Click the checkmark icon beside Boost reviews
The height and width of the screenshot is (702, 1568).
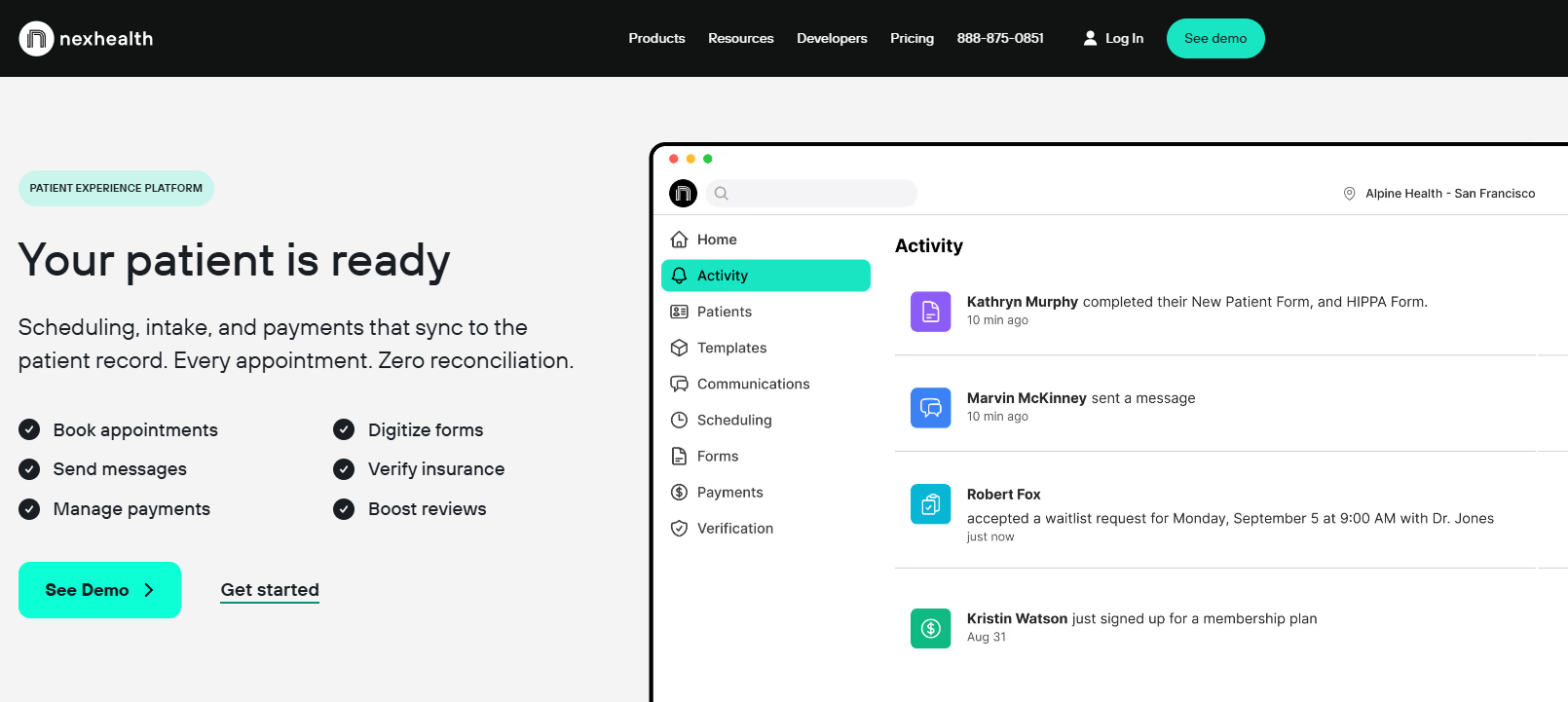344,509
